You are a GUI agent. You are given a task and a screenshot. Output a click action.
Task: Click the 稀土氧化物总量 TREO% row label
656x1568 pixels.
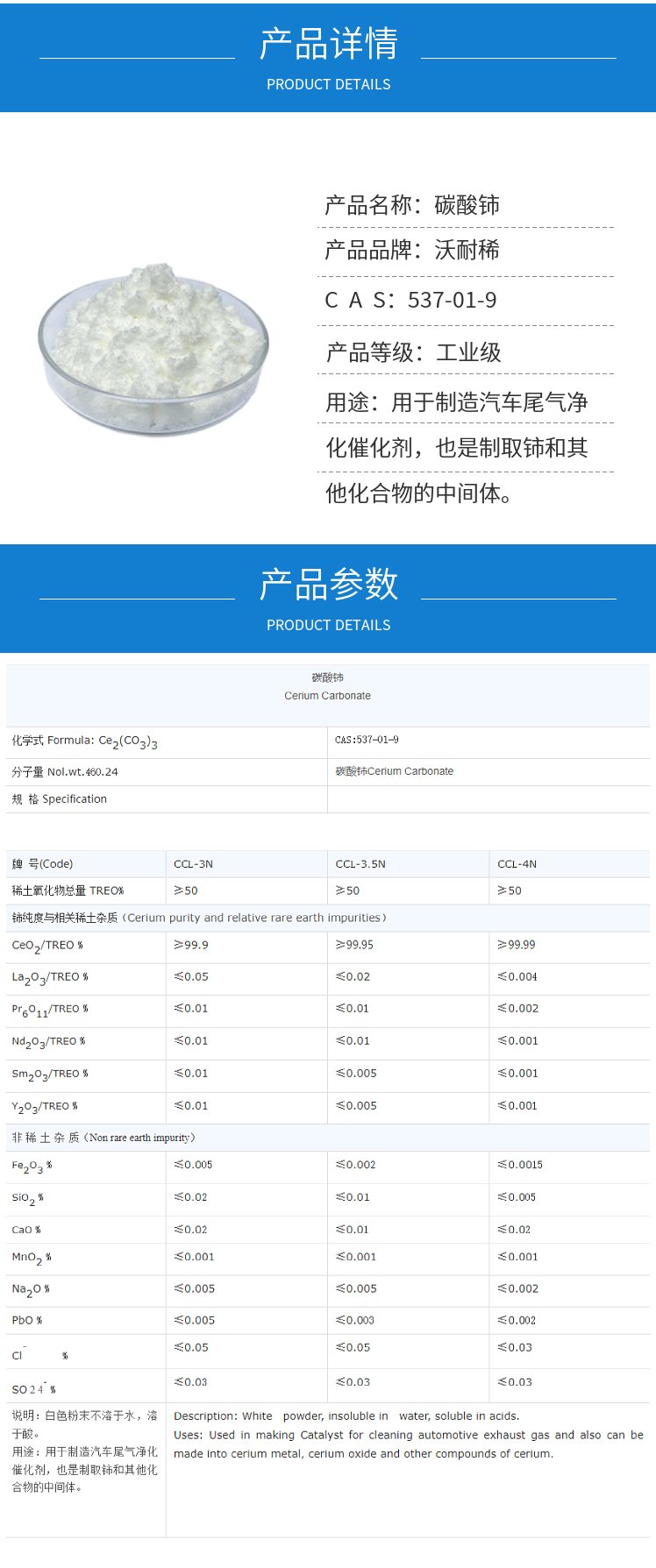click(68, 890)
